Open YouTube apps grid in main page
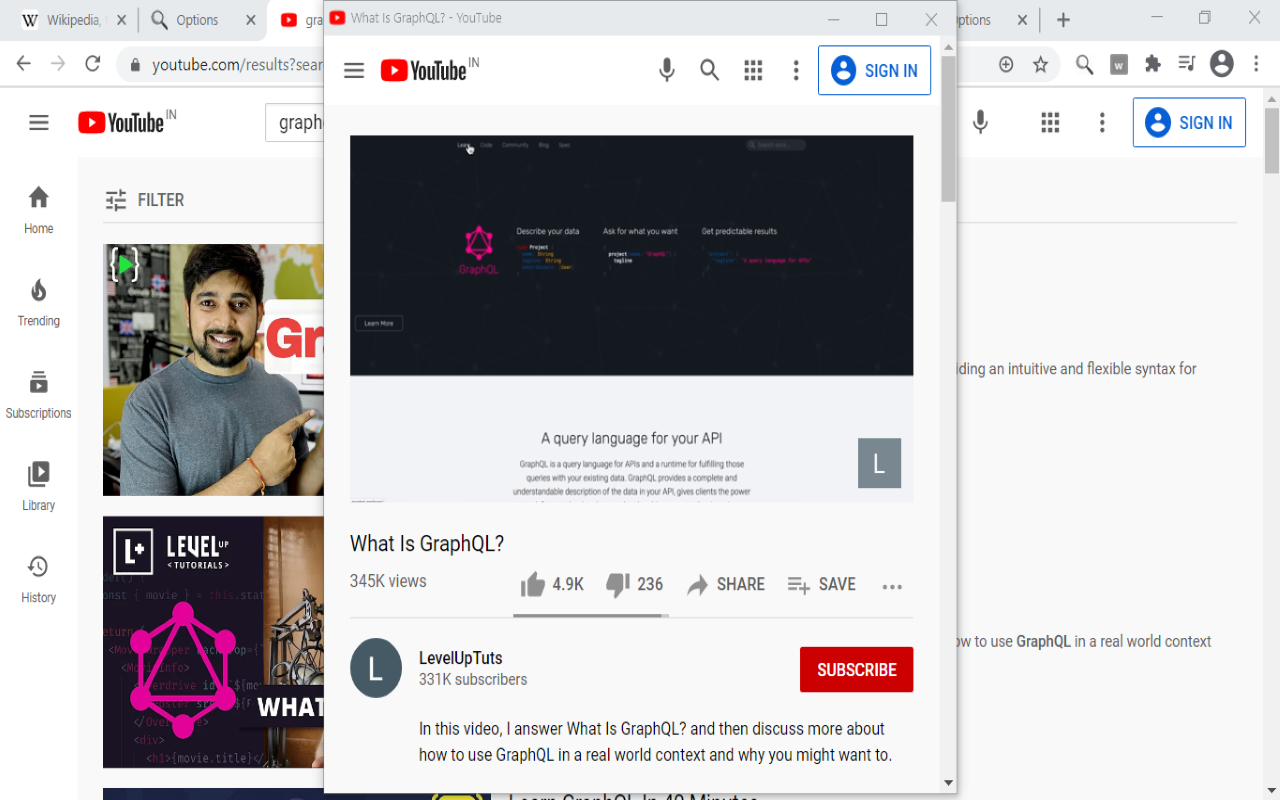The width and height of the screenshot is (1280, 800). 1050,122
